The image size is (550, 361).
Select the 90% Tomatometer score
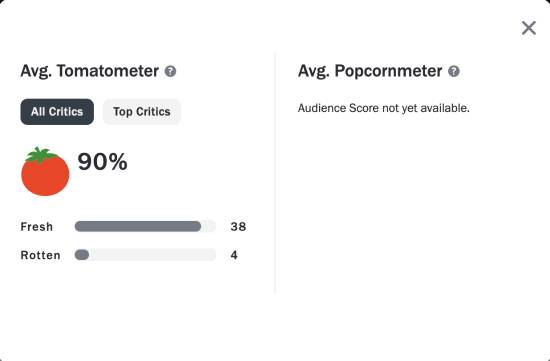click(102, 162)
